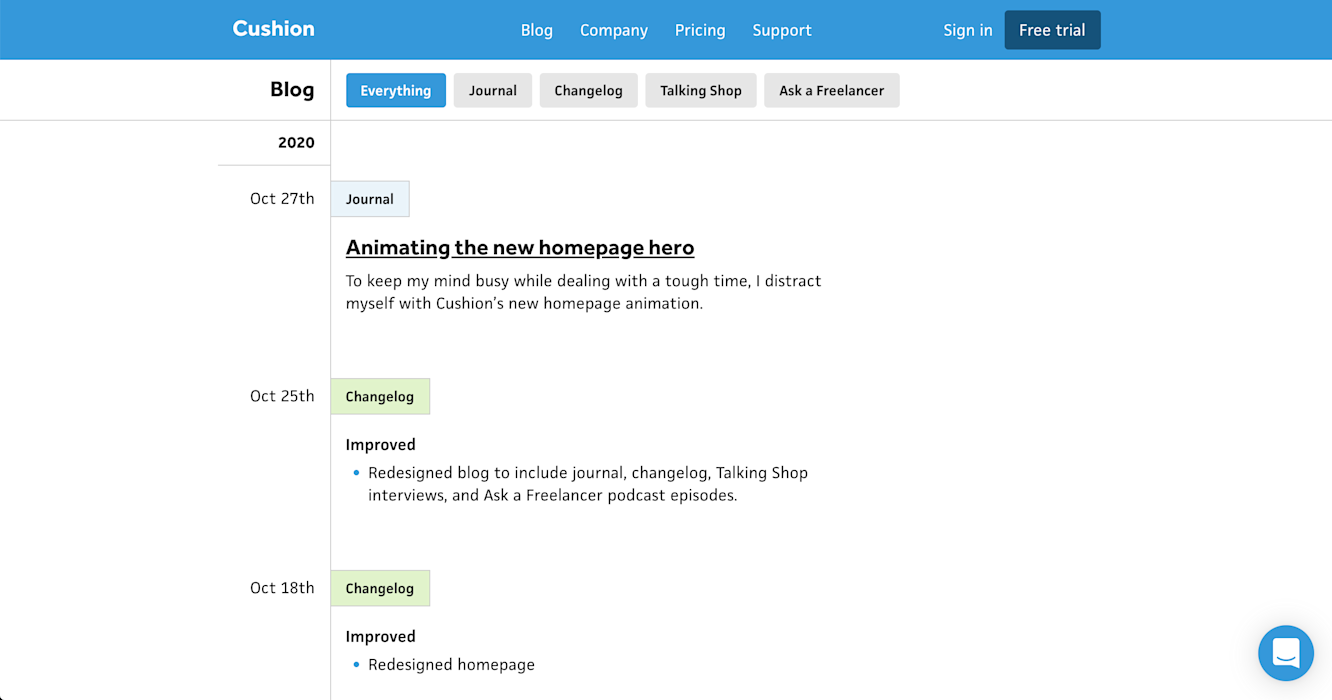1332x700 pixels.
Task: Click the Cushion logo
Action: click(273, 29)
